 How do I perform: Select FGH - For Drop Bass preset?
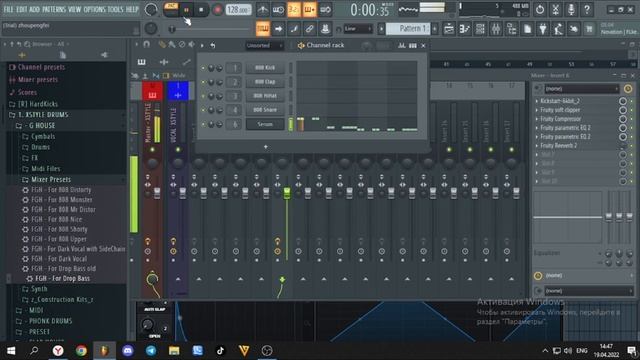click(x=58, y=279)
